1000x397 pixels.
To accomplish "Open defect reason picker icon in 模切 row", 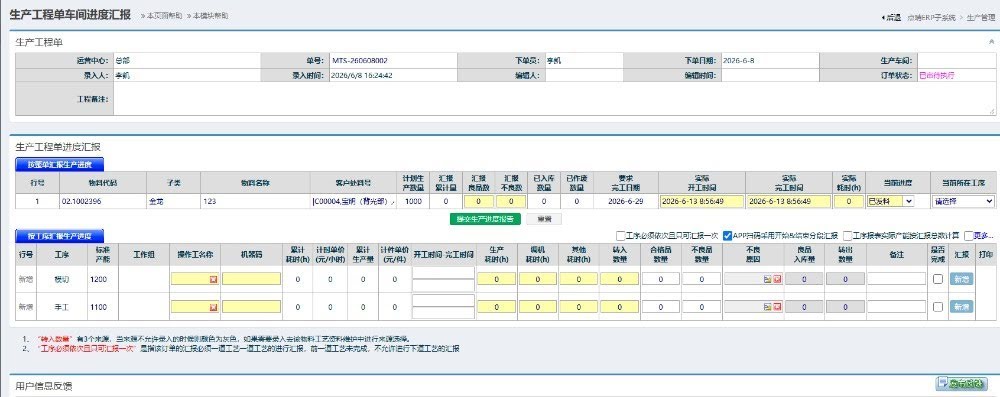I will point(768,279).
